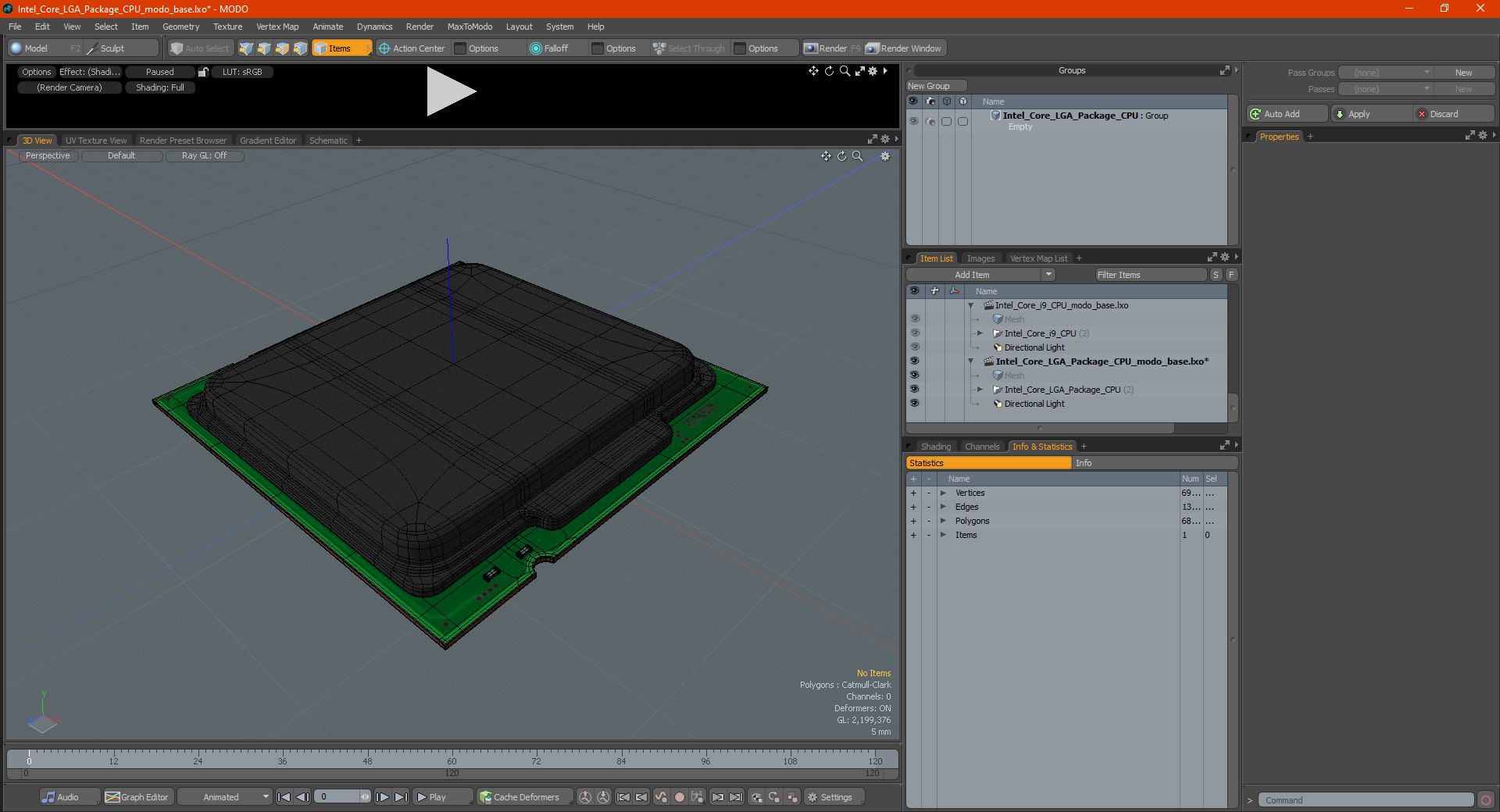
Task: Collapse Intel_Core_i9_CPU_modo_base.lxo scene tree
Action: coord(971,305)
